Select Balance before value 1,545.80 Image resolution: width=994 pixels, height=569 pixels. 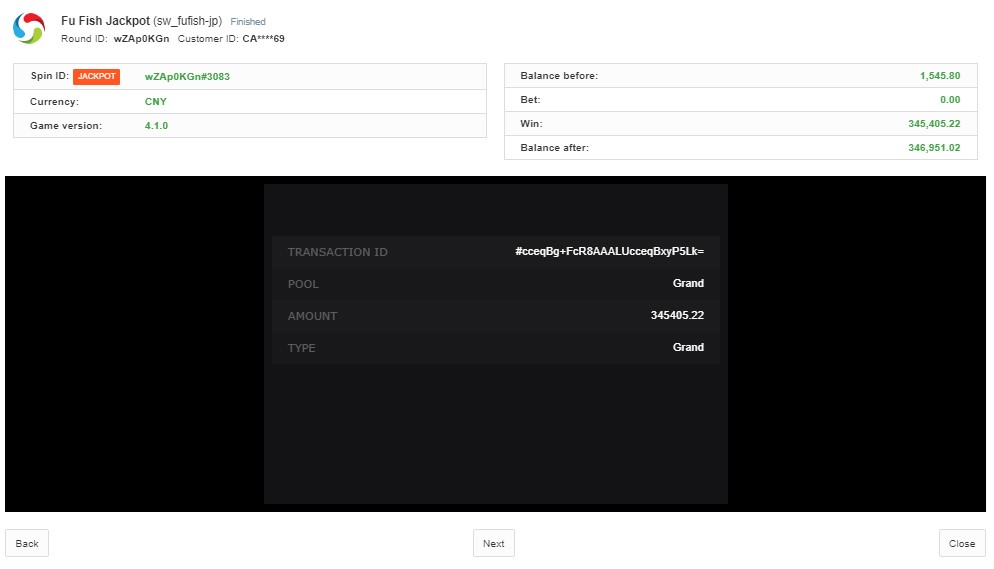tap(939, 75)
